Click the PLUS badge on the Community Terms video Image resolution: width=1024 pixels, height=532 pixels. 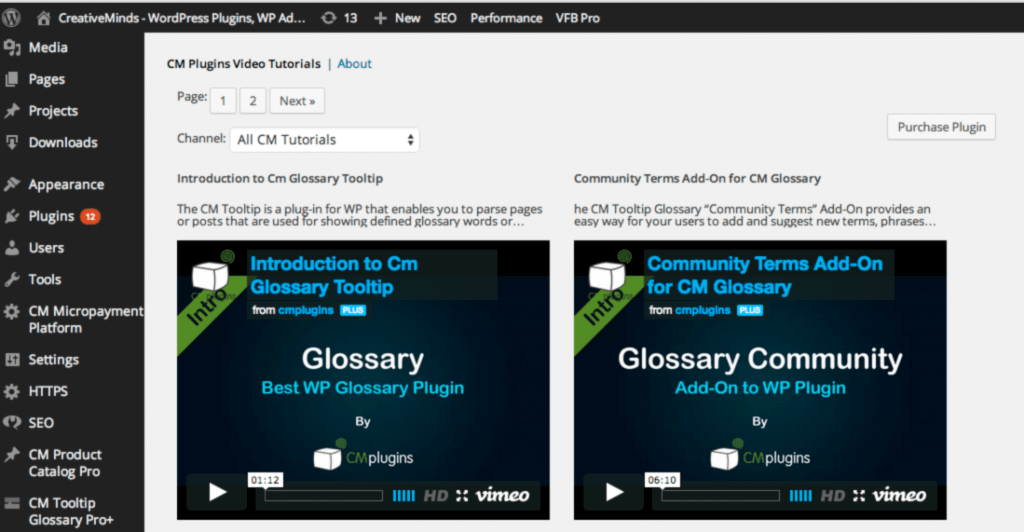point(750,310)
